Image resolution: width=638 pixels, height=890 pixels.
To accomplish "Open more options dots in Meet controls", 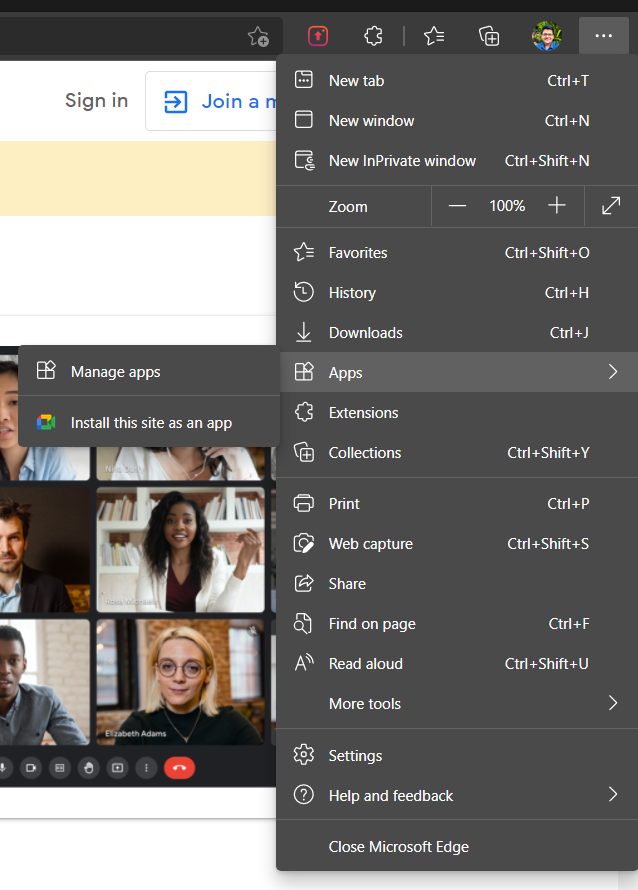I will [x=146, y=768].
